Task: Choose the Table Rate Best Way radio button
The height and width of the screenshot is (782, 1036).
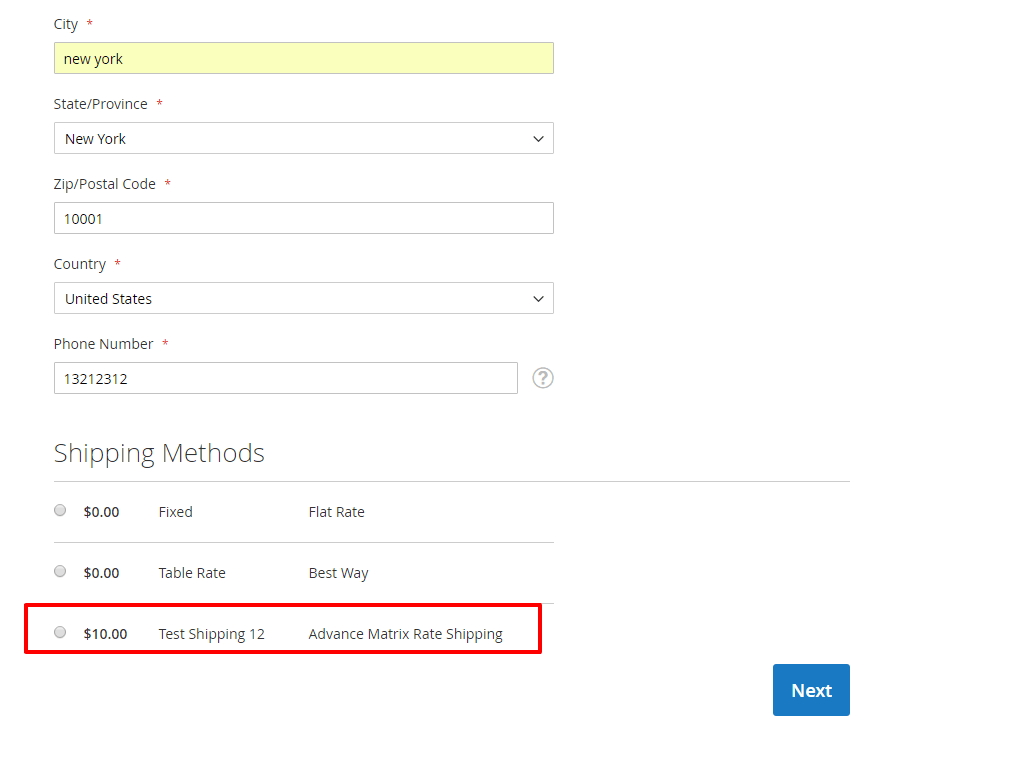Action: 60,571
